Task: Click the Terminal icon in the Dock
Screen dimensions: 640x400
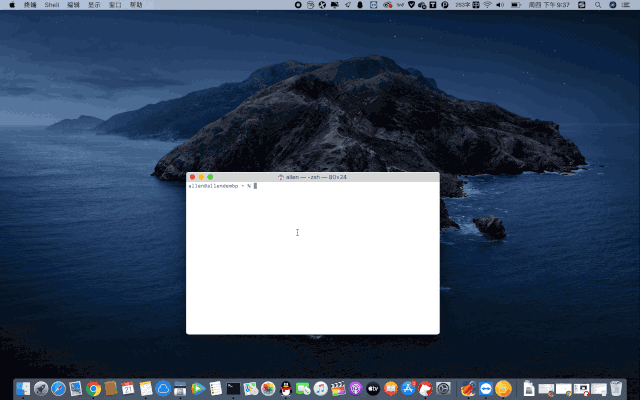Action: pos(233,388)
